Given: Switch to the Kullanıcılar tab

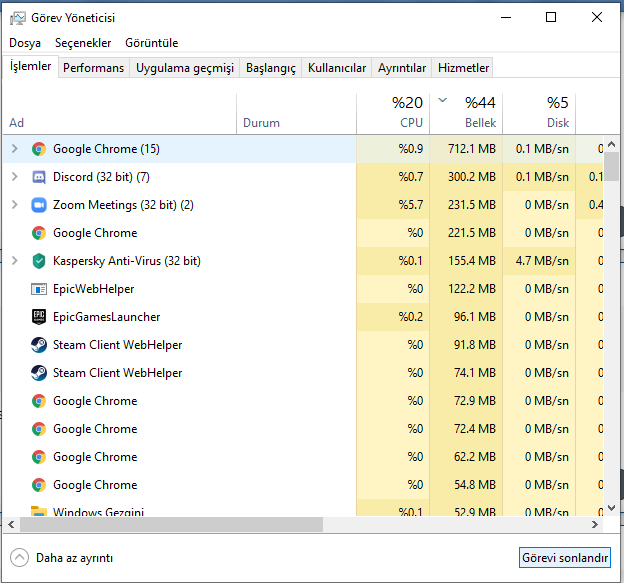Looking at the screenshot, I should coord(337,68).
